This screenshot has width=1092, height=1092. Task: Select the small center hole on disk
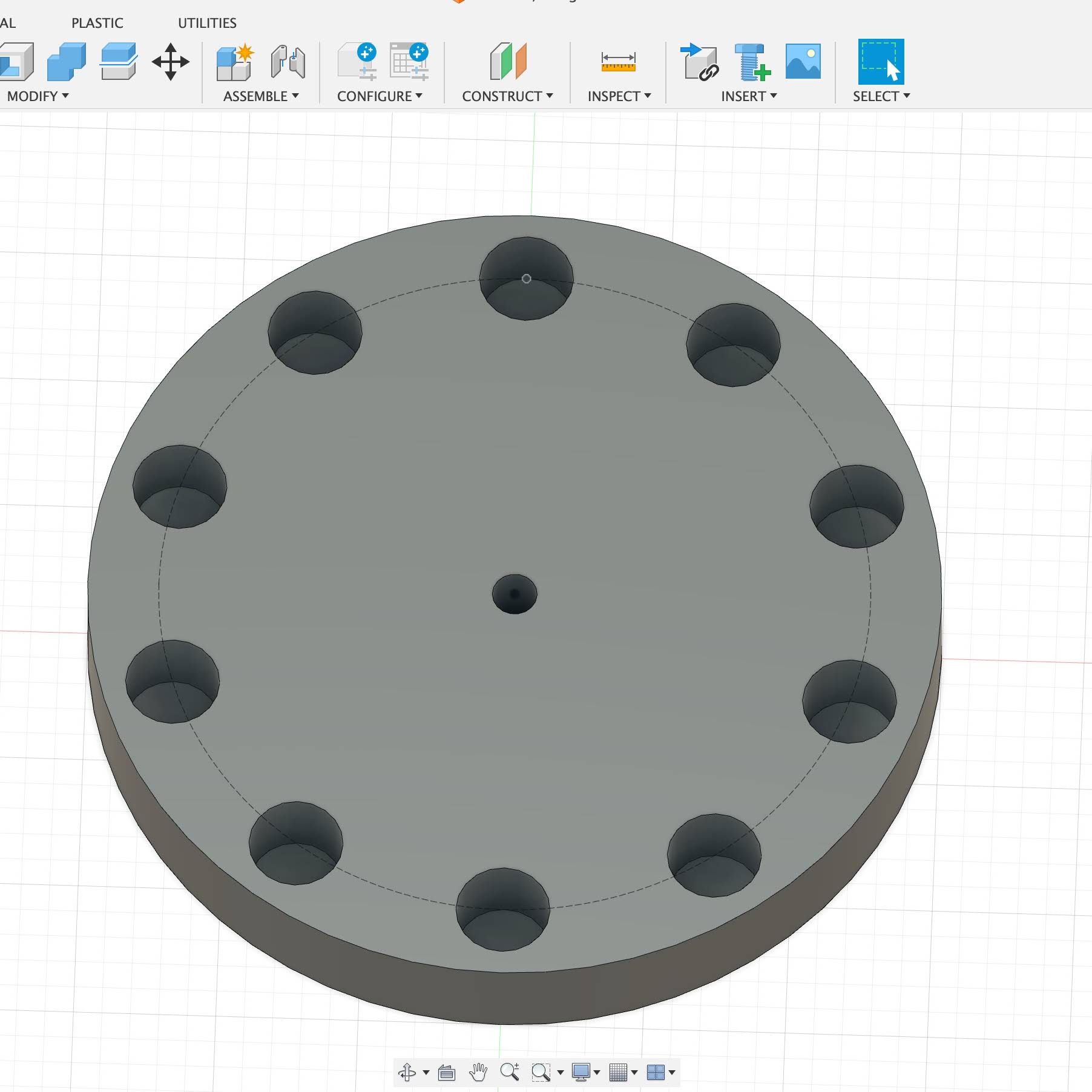click(x=515, y=594)
